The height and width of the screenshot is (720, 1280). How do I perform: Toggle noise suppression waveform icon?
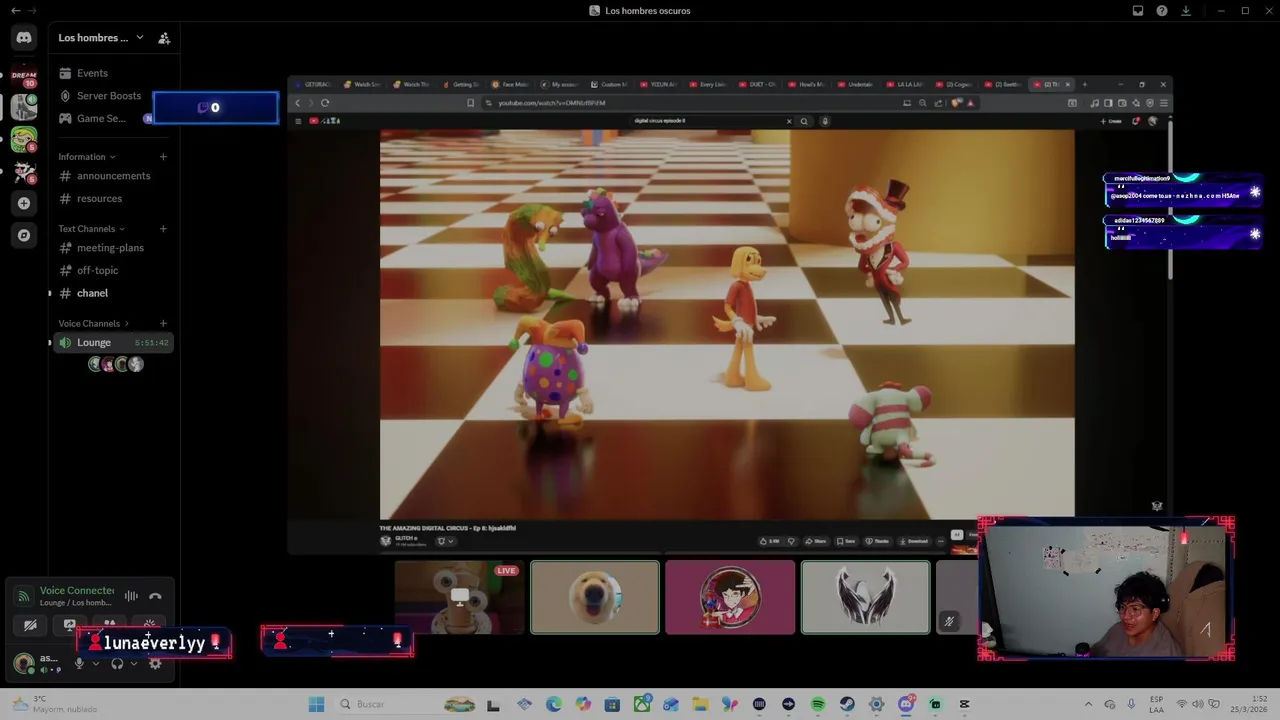(x=131, y=596)
